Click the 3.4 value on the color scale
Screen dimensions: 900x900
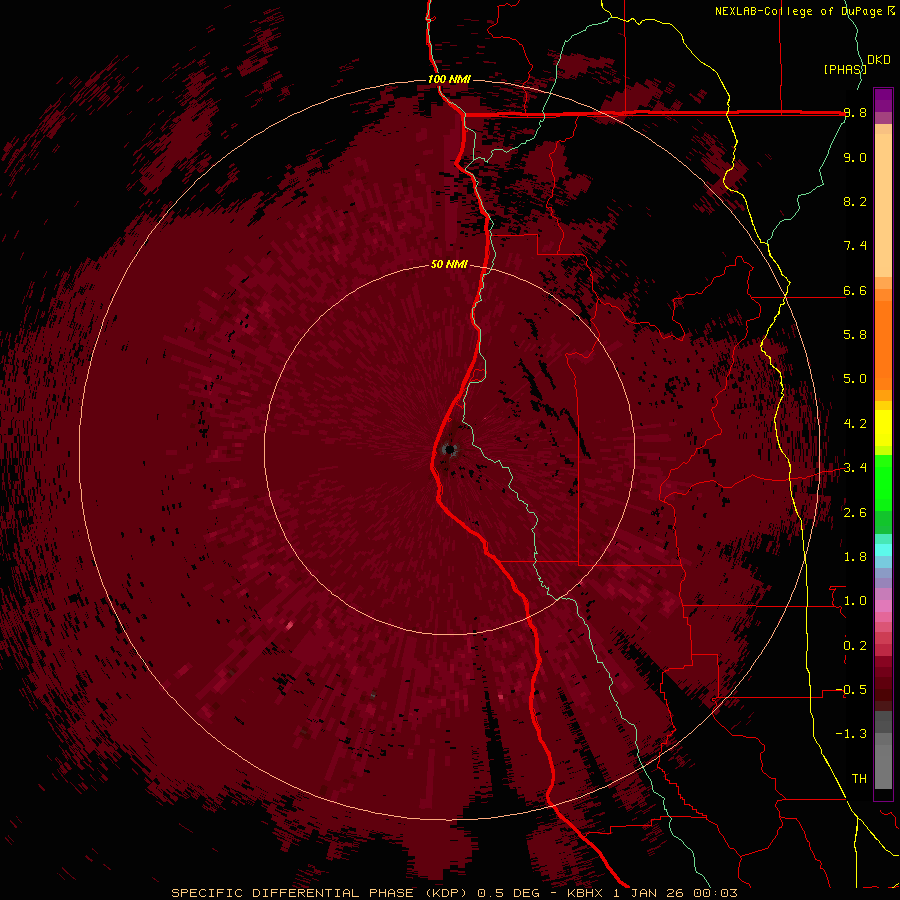[x=855, y=468]
